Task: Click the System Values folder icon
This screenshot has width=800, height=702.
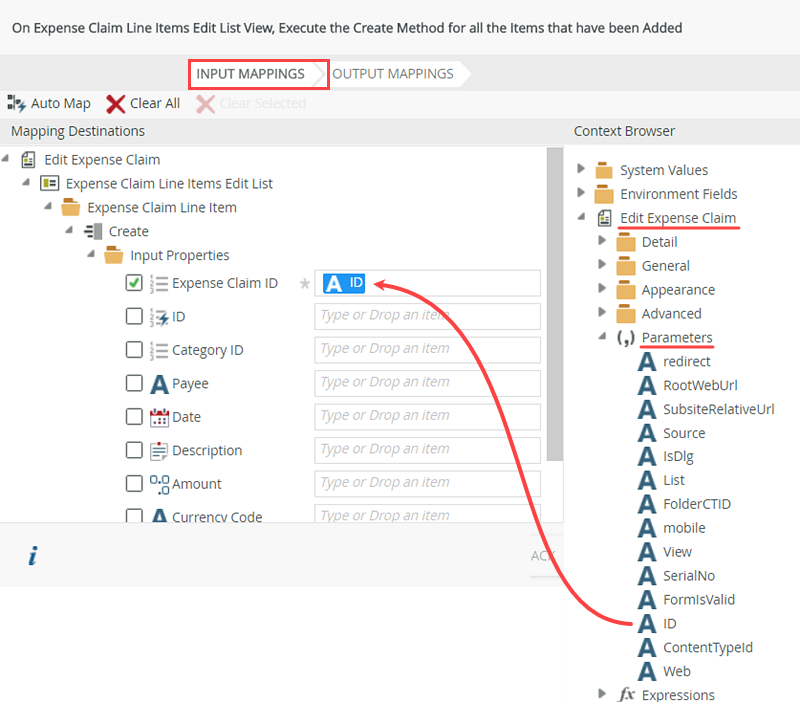Action: [x=604, y=170]
